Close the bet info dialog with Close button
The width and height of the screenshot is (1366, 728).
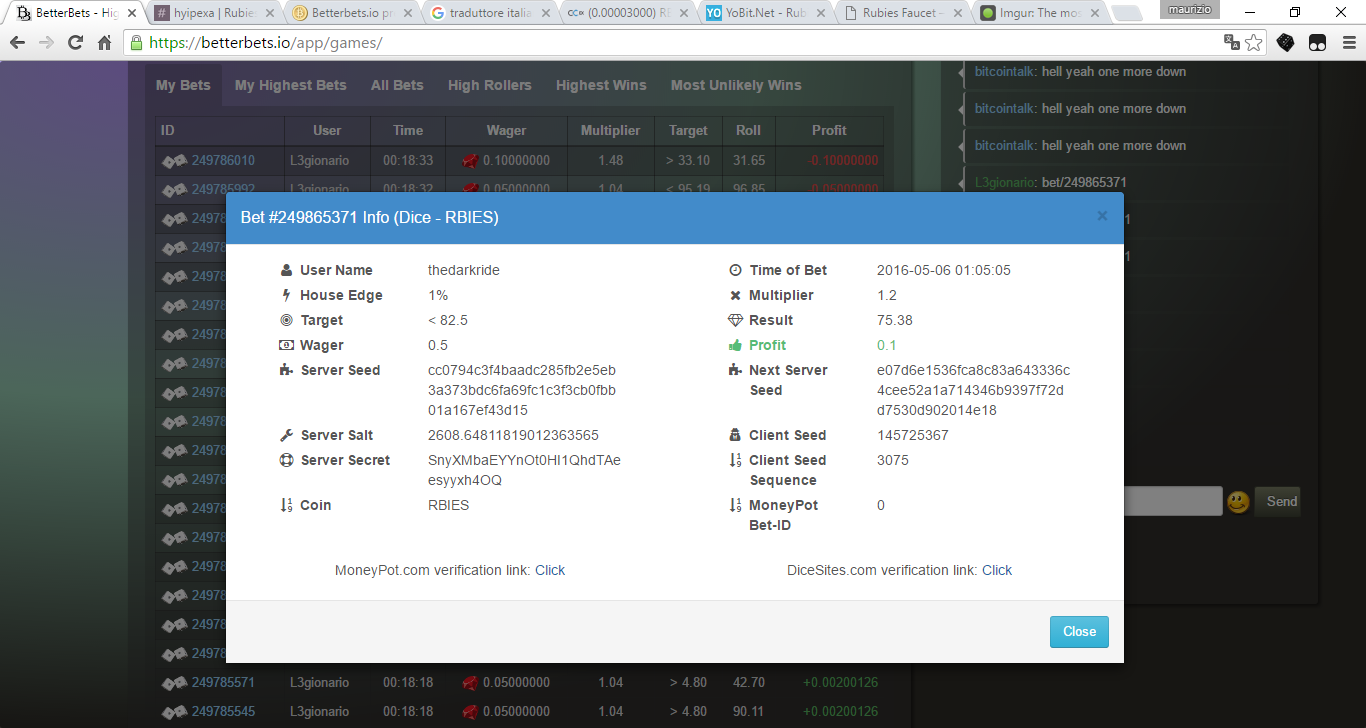coord(1079,632)
